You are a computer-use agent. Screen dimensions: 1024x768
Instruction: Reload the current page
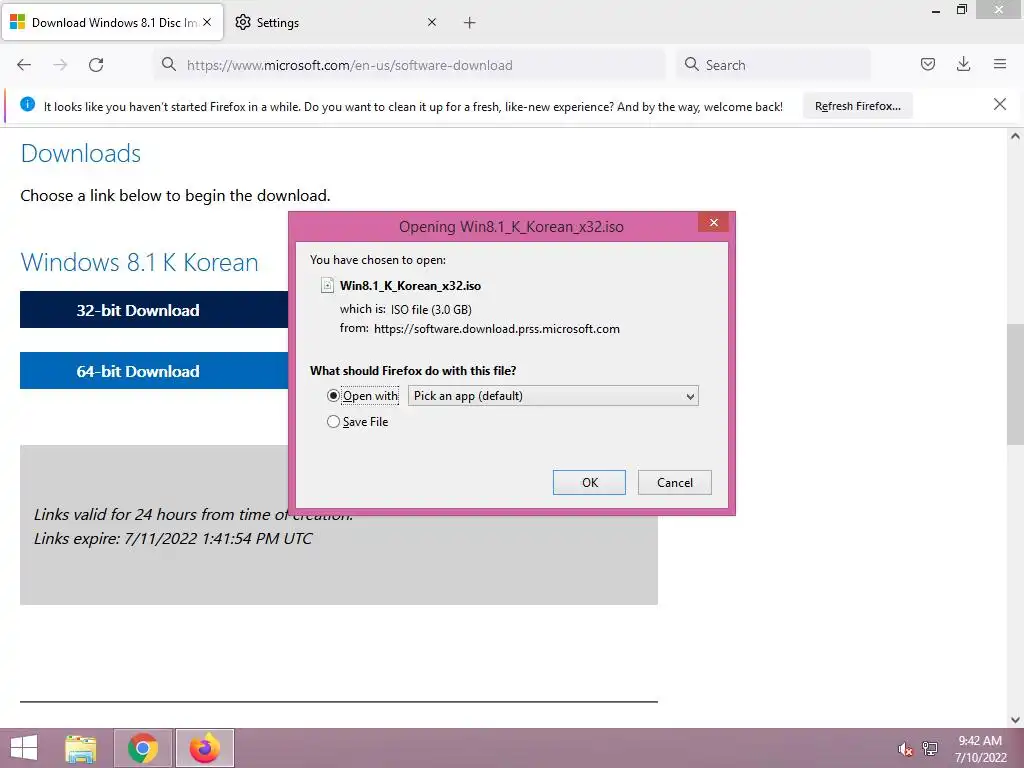(x=96, y=65)
